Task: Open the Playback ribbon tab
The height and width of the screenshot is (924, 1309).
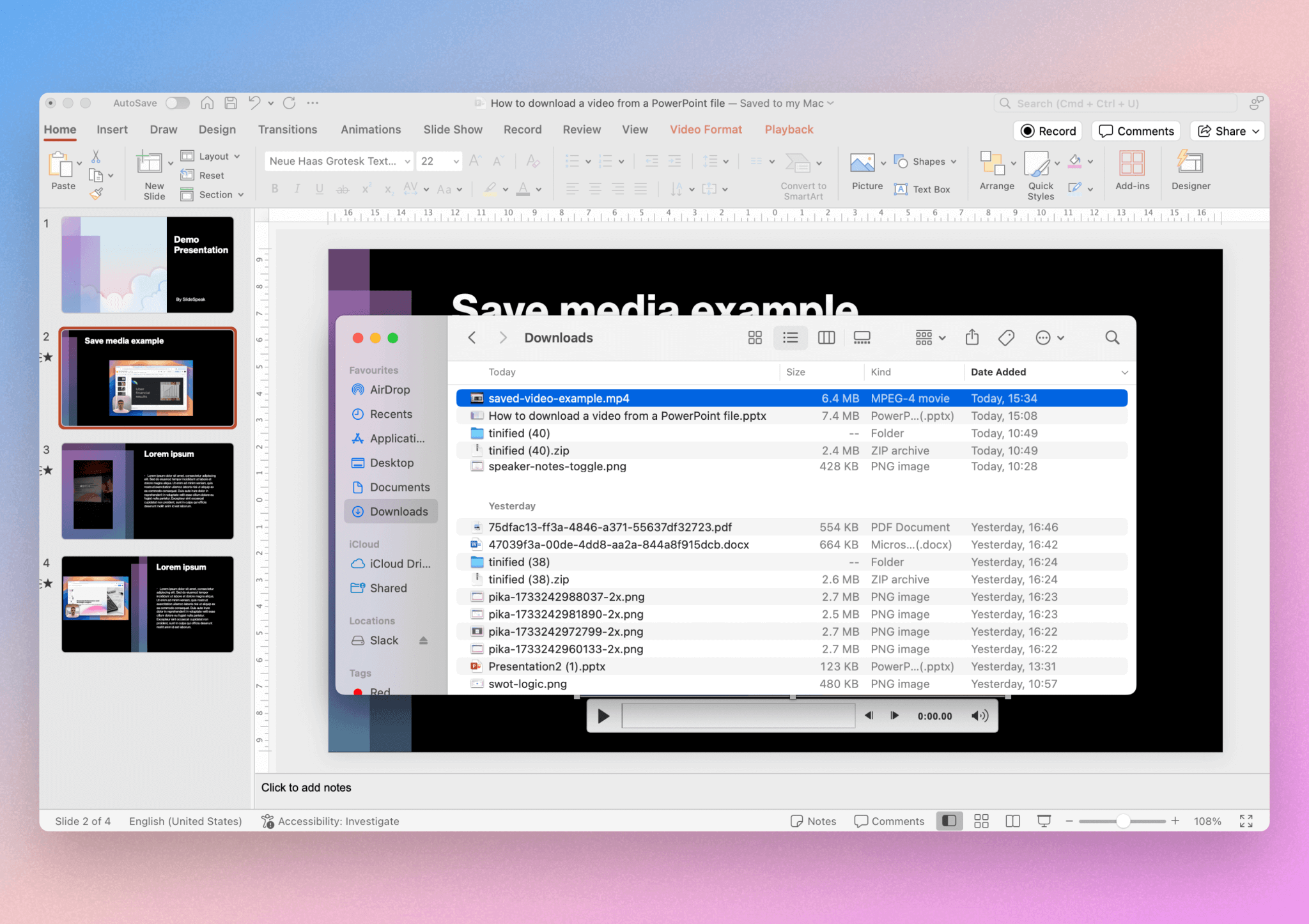Action: (788, 129)
